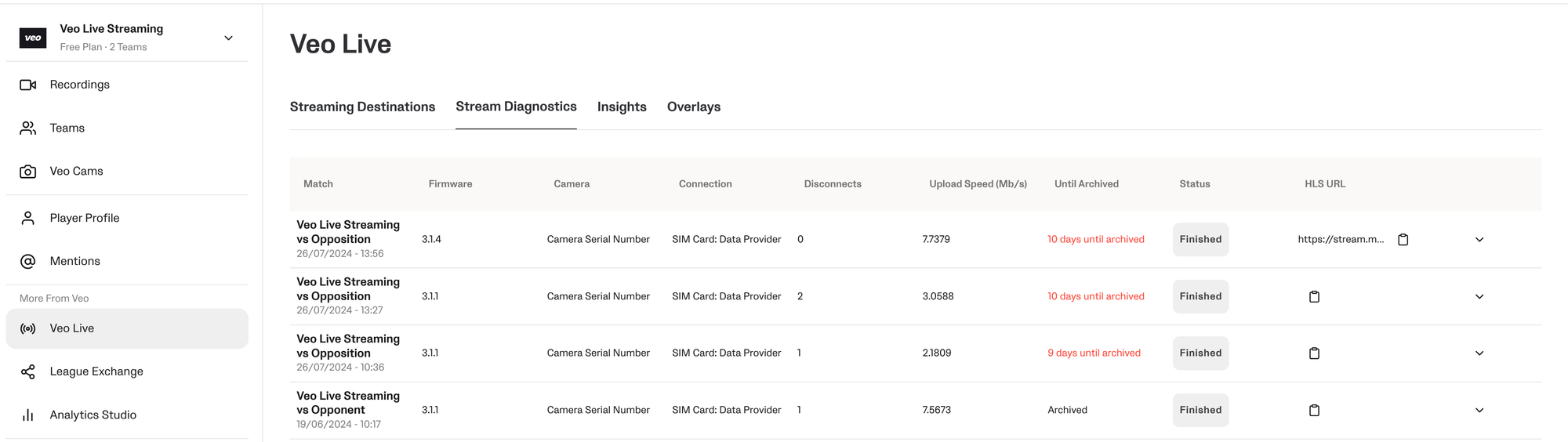Click match title dated 26/07/2024 - 10:36

(348, 346)
